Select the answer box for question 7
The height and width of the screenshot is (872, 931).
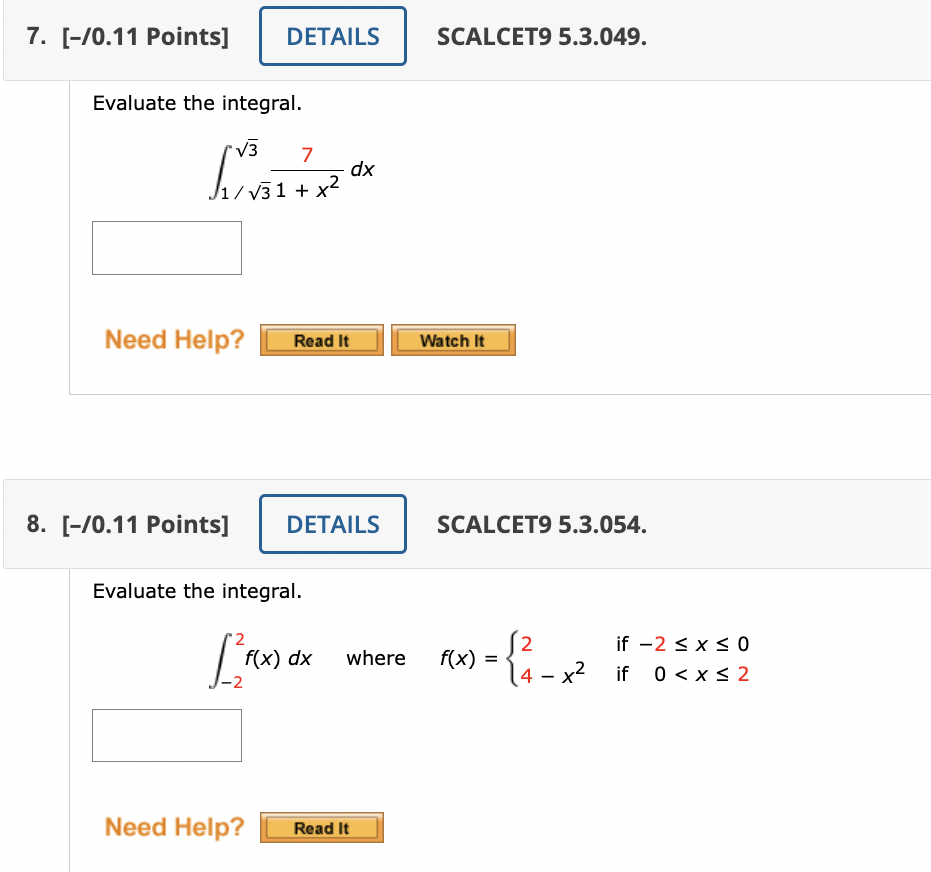pyautogui.click(x=166, y=247)
